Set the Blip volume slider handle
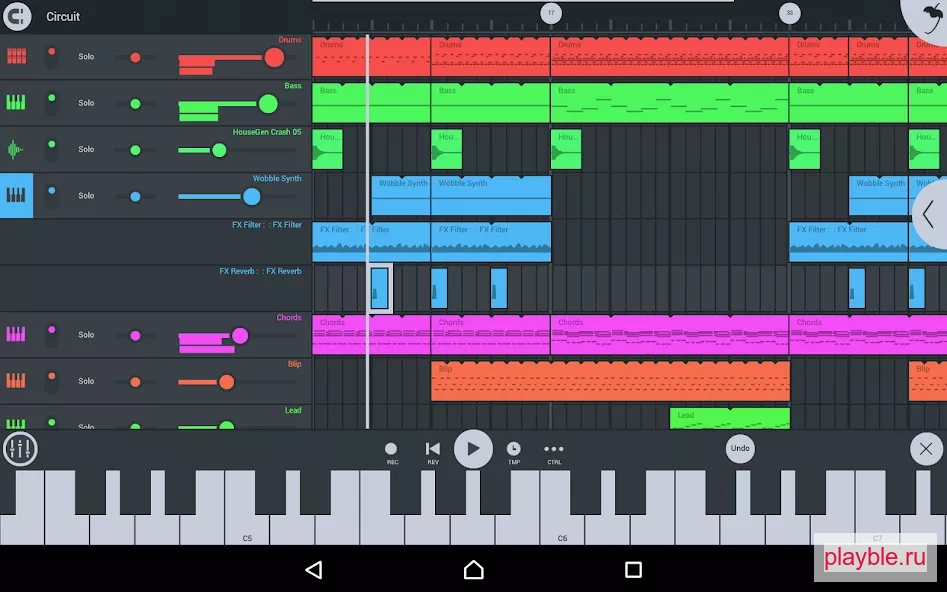Viewport: 947px width, 592px height. [x=226, y=382]
